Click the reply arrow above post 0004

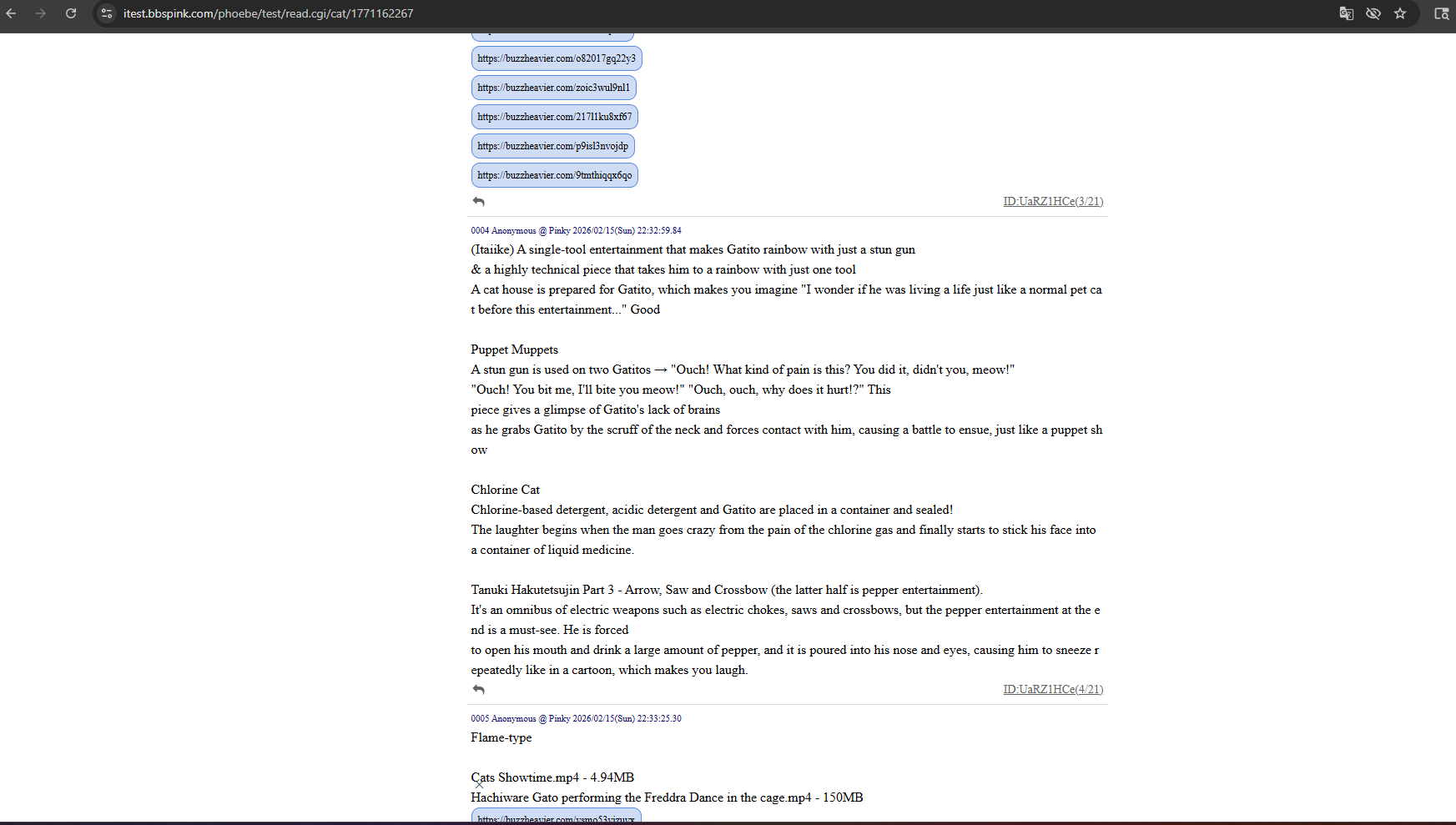click(x=478, y=202)
